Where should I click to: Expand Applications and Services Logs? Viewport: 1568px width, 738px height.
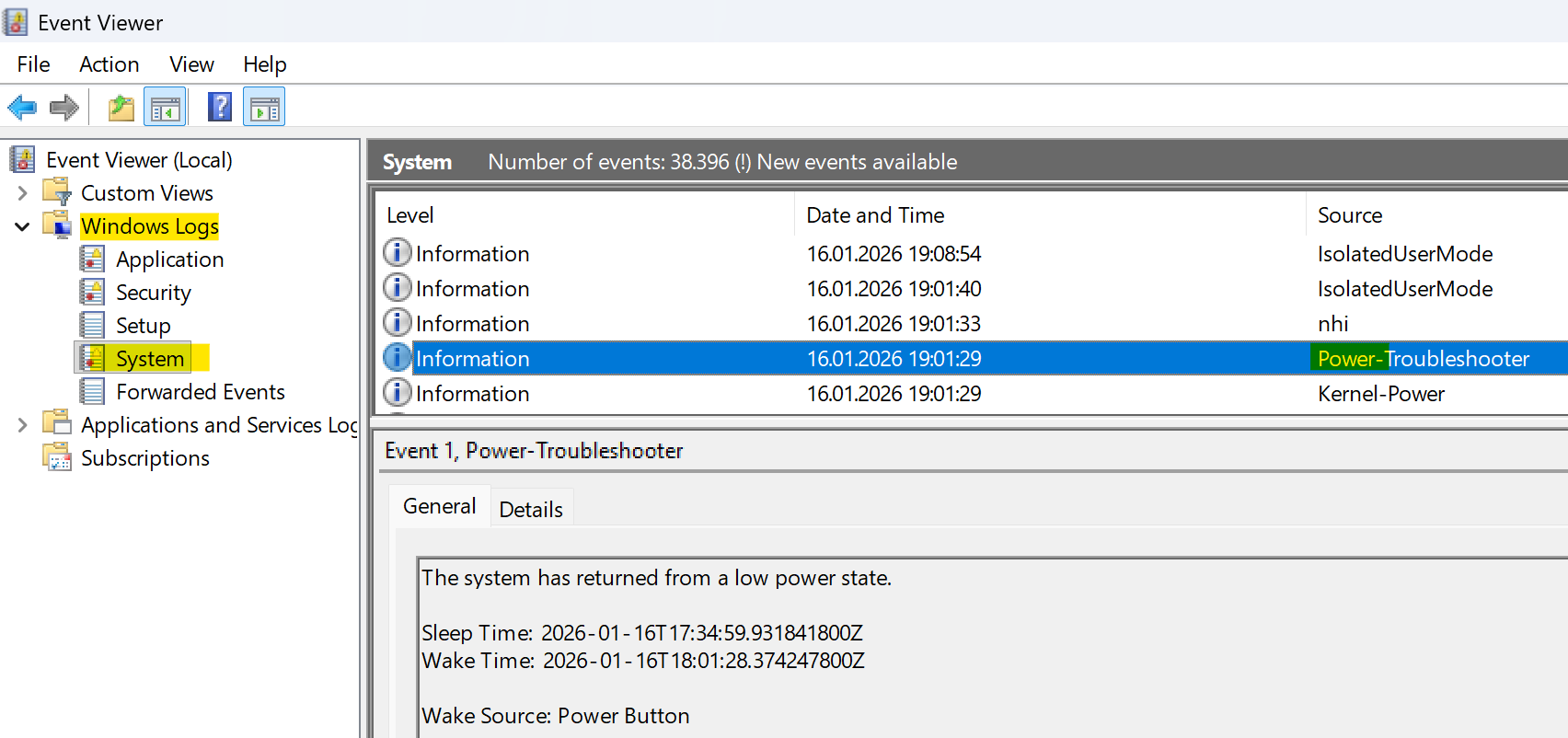[x=23, y=425]
